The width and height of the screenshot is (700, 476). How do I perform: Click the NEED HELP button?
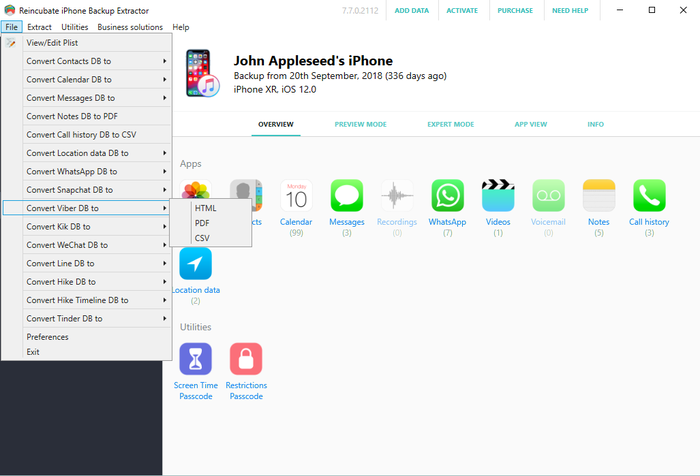tap(570, 10)
